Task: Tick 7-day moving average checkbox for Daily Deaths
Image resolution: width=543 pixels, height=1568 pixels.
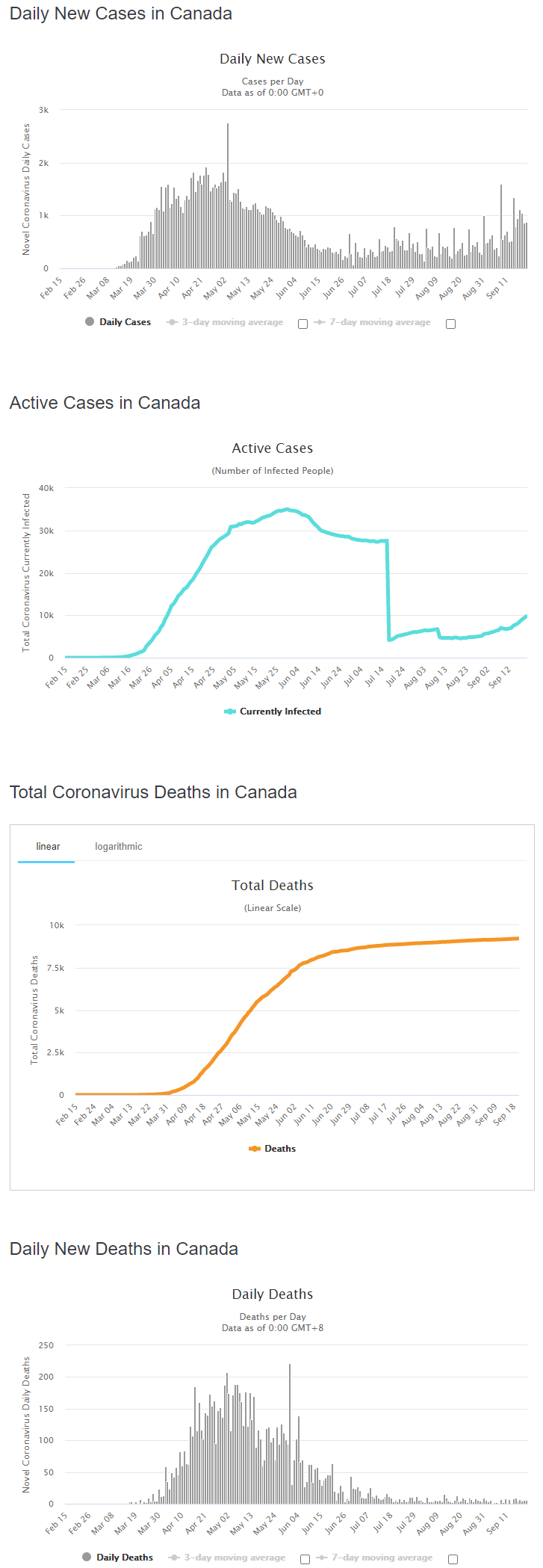Action: click(453, 1559)
